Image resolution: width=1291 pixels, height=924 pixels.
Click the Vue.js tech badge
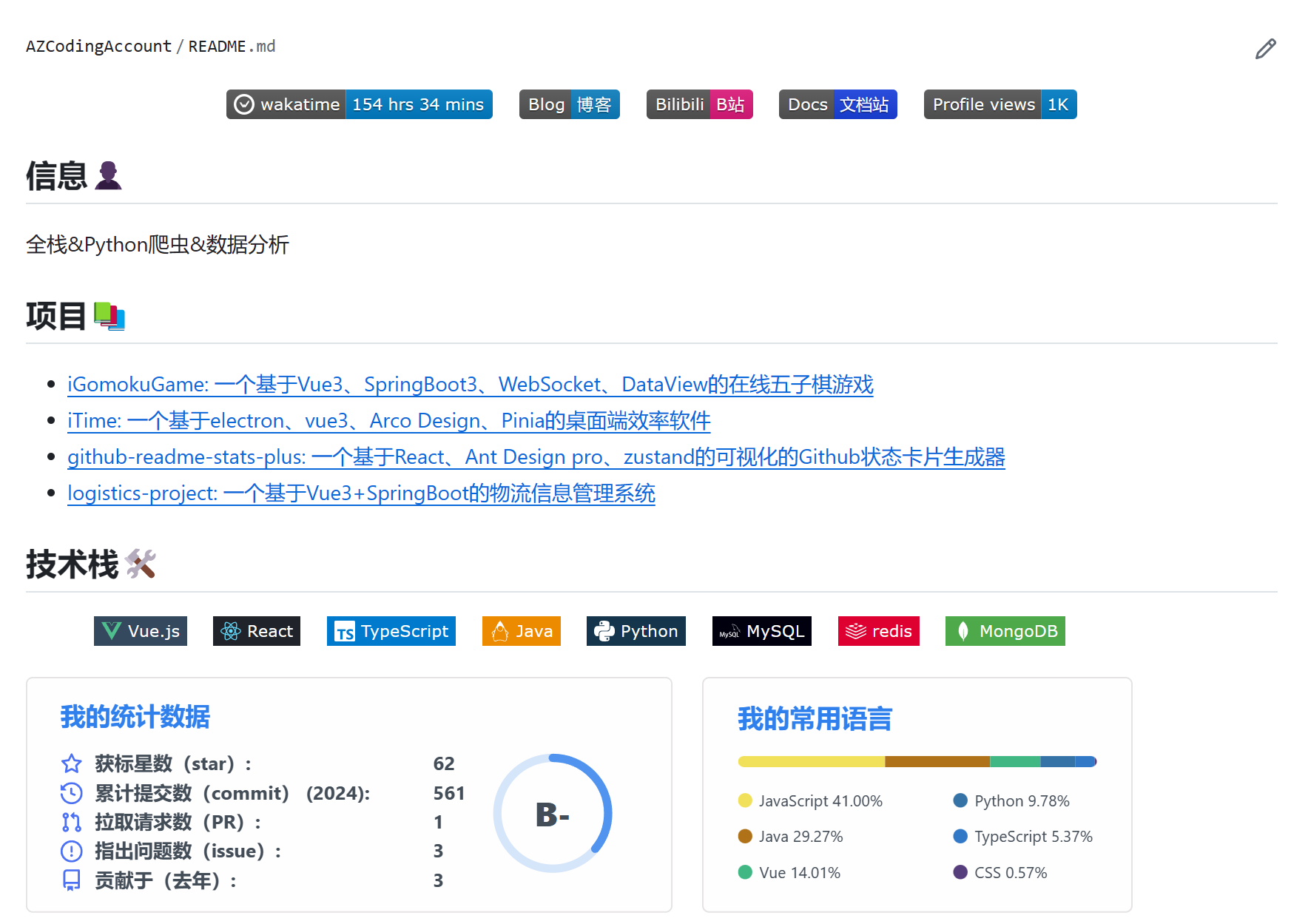click(x=141, y=631)
